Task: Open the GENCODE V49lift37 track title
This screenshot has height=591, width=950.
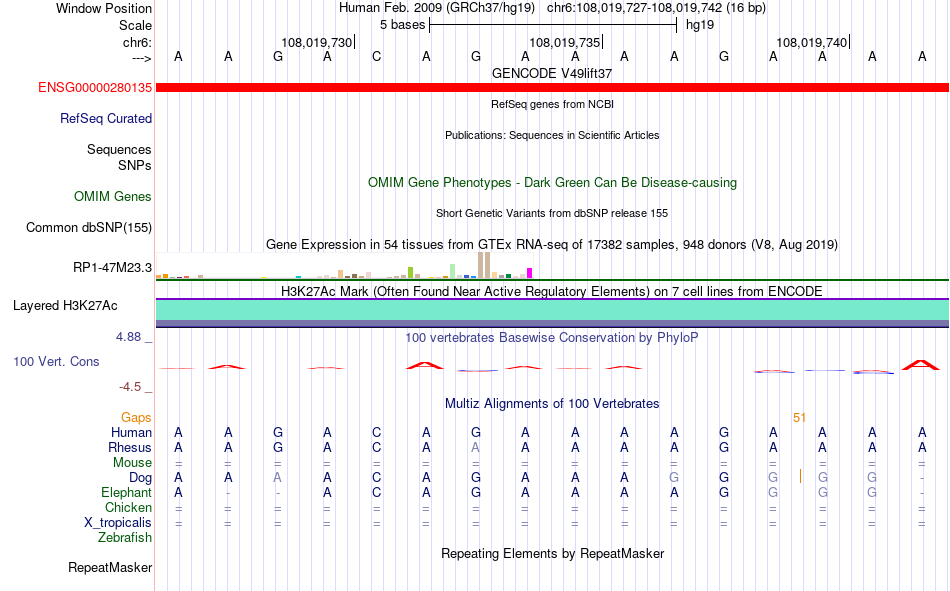Action: 552,73
